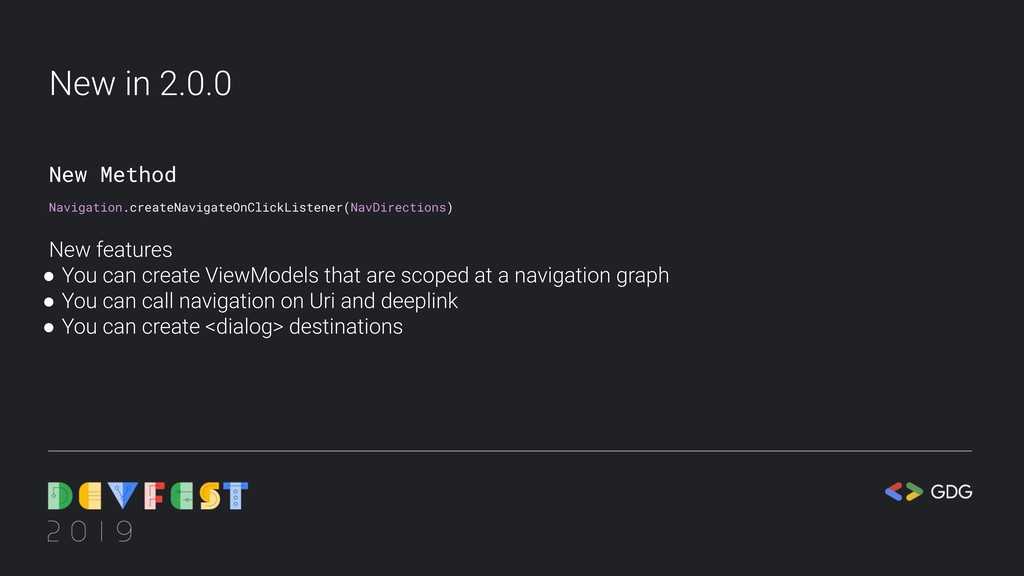Screen dimensions: 1024x576
Task: Click the blue V in the DevFest logo
Action: pyautogui.click(x=123, y=496)
